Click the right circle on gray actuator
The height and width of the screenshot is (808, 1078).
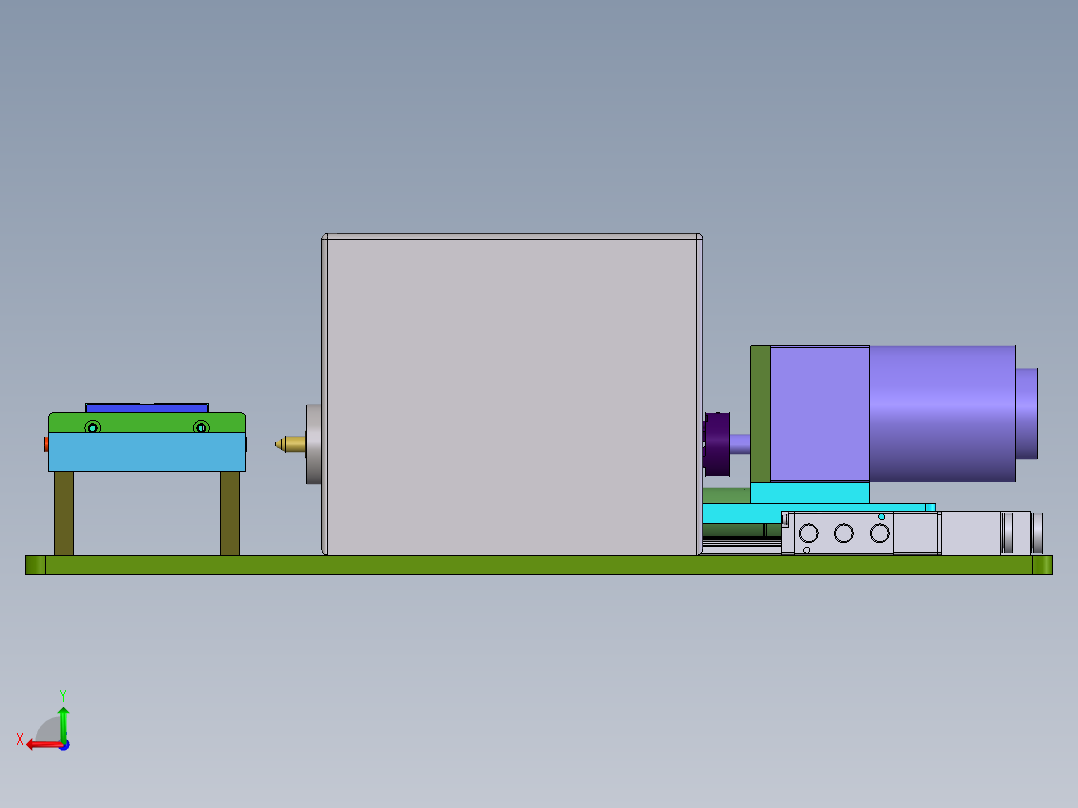click(879, 533)
